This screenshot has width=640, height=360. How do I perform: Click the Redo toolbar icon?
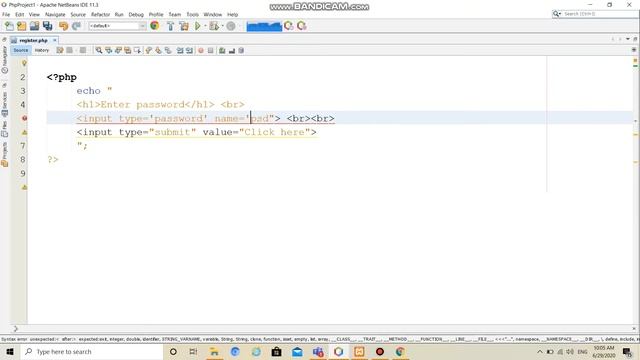click(x=76, y=26)
